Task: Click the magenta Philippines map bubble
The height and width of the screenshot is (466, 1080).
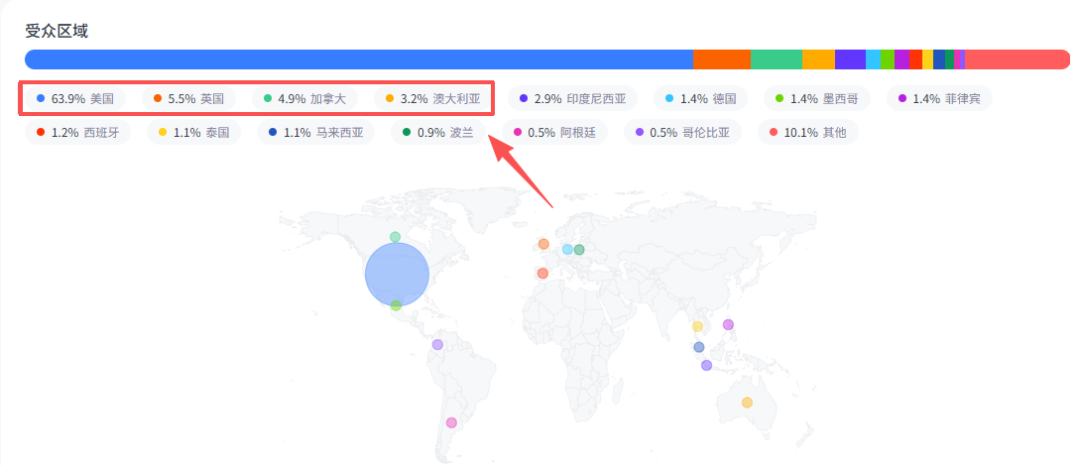Action: coord(728,324)
